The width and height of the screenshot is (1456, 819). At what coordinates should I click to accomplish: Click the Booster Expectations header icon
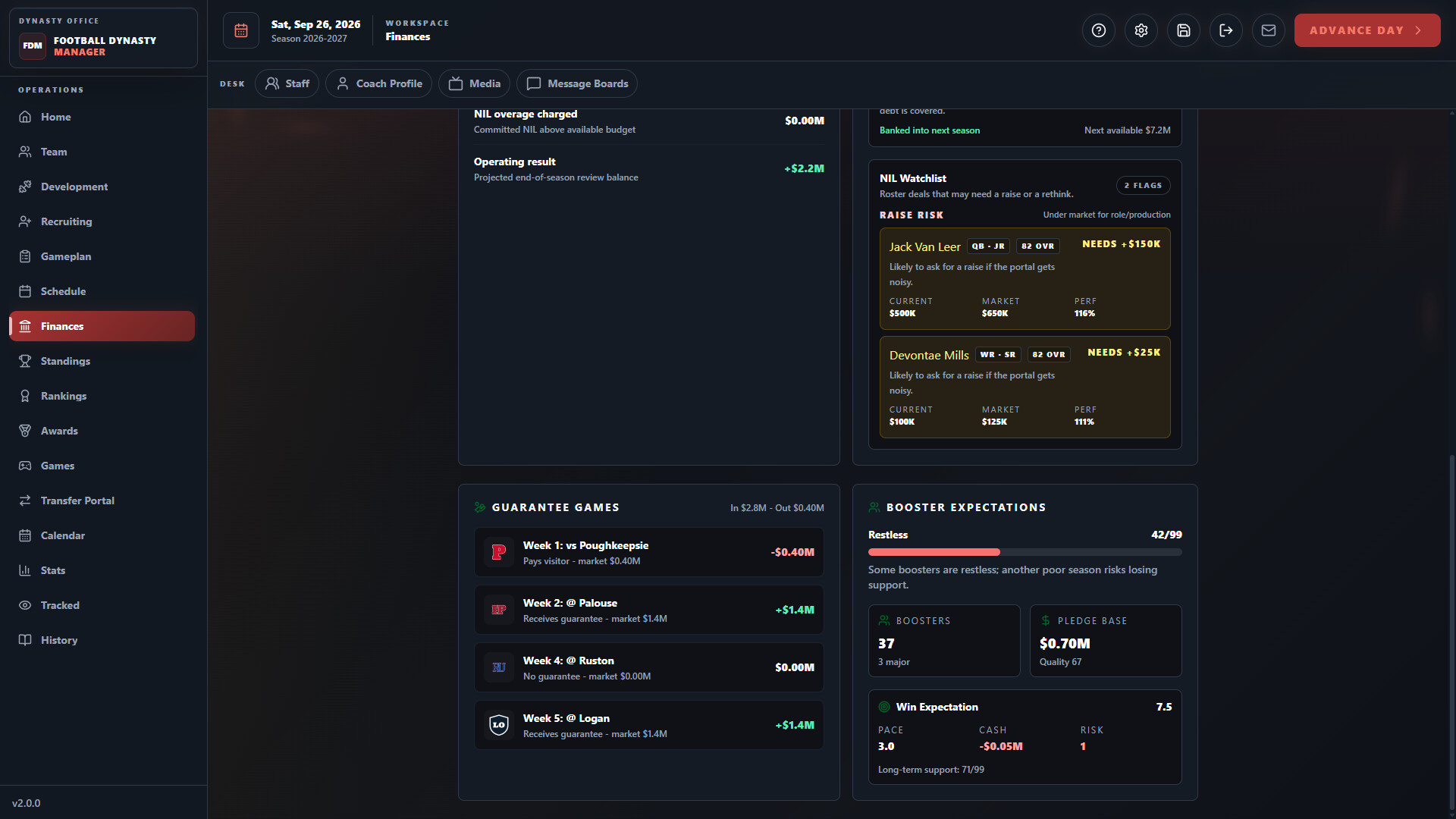(x=874, y=507)
